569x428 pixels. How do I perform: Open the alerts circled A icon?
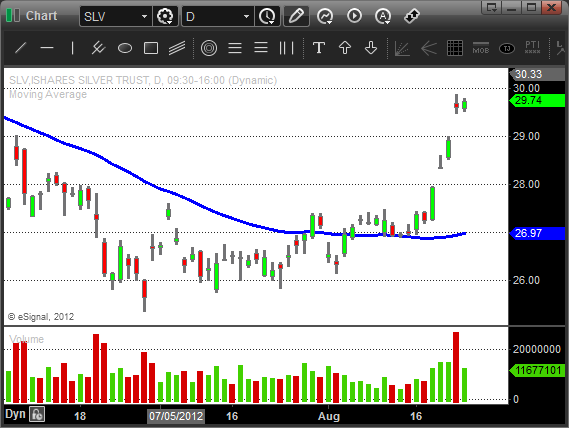(383, 16)
